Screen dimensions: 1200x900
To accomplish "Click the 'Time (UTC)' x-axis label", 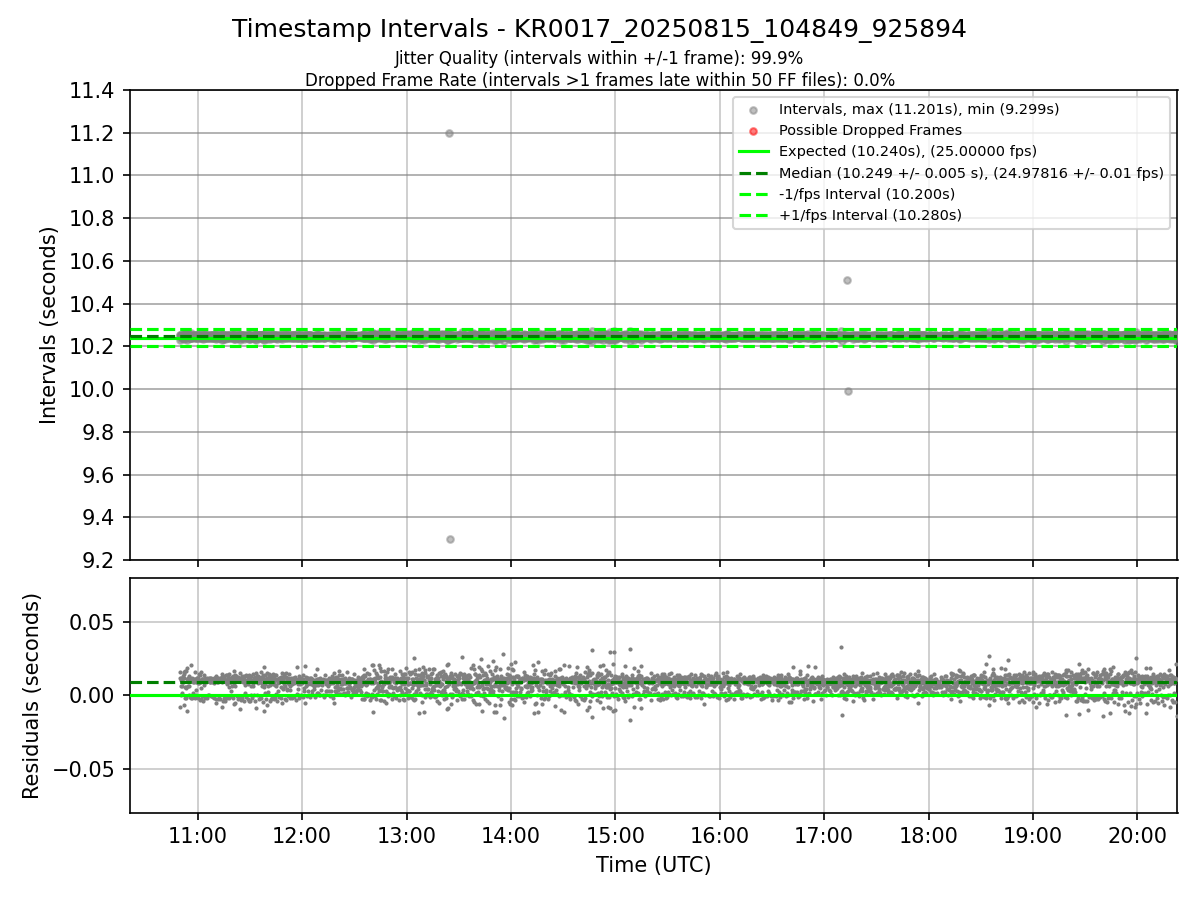I will coord(653,865).
